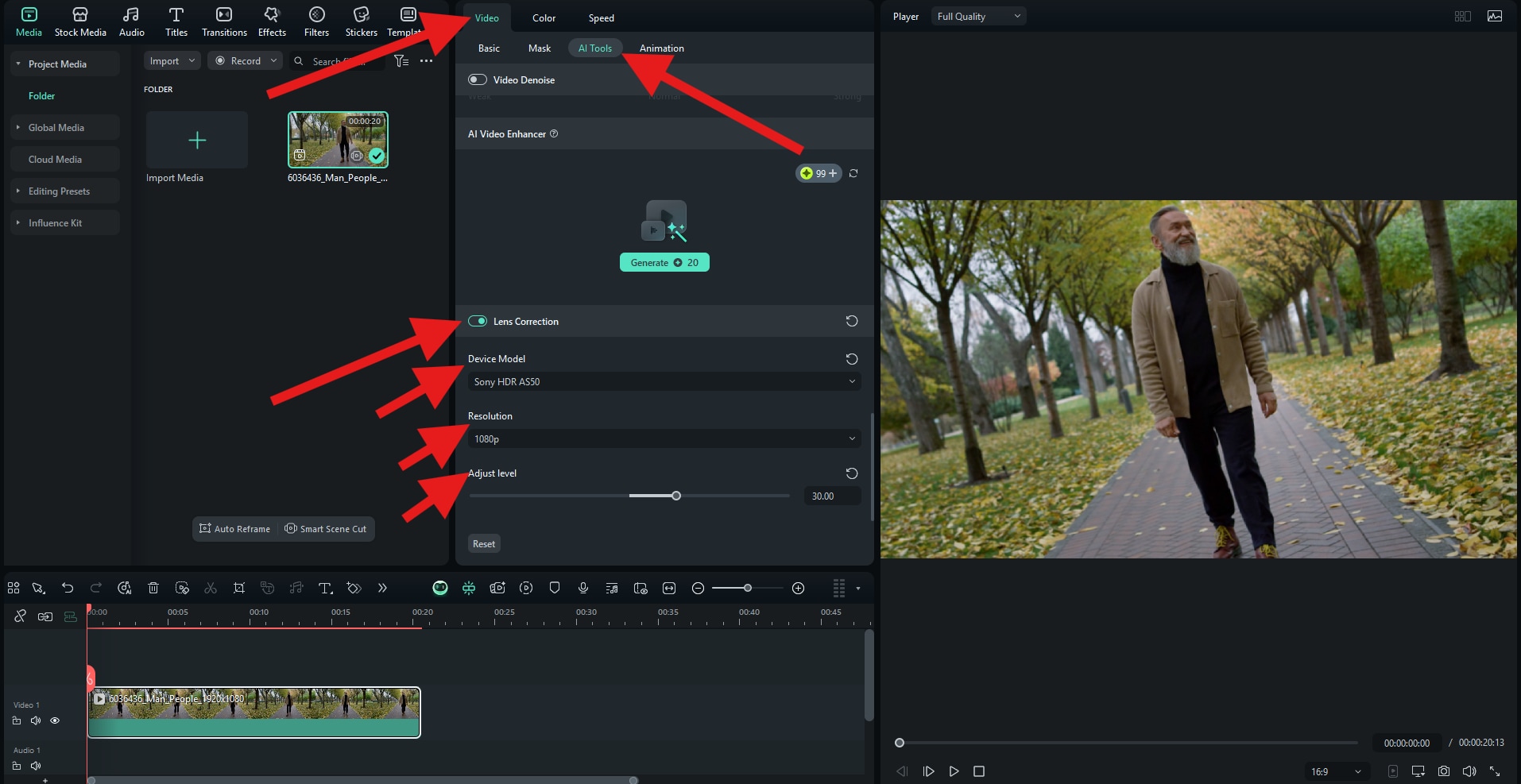
Task: Click the text tool icon in timeline toolbar
Action: pos(325,588)
